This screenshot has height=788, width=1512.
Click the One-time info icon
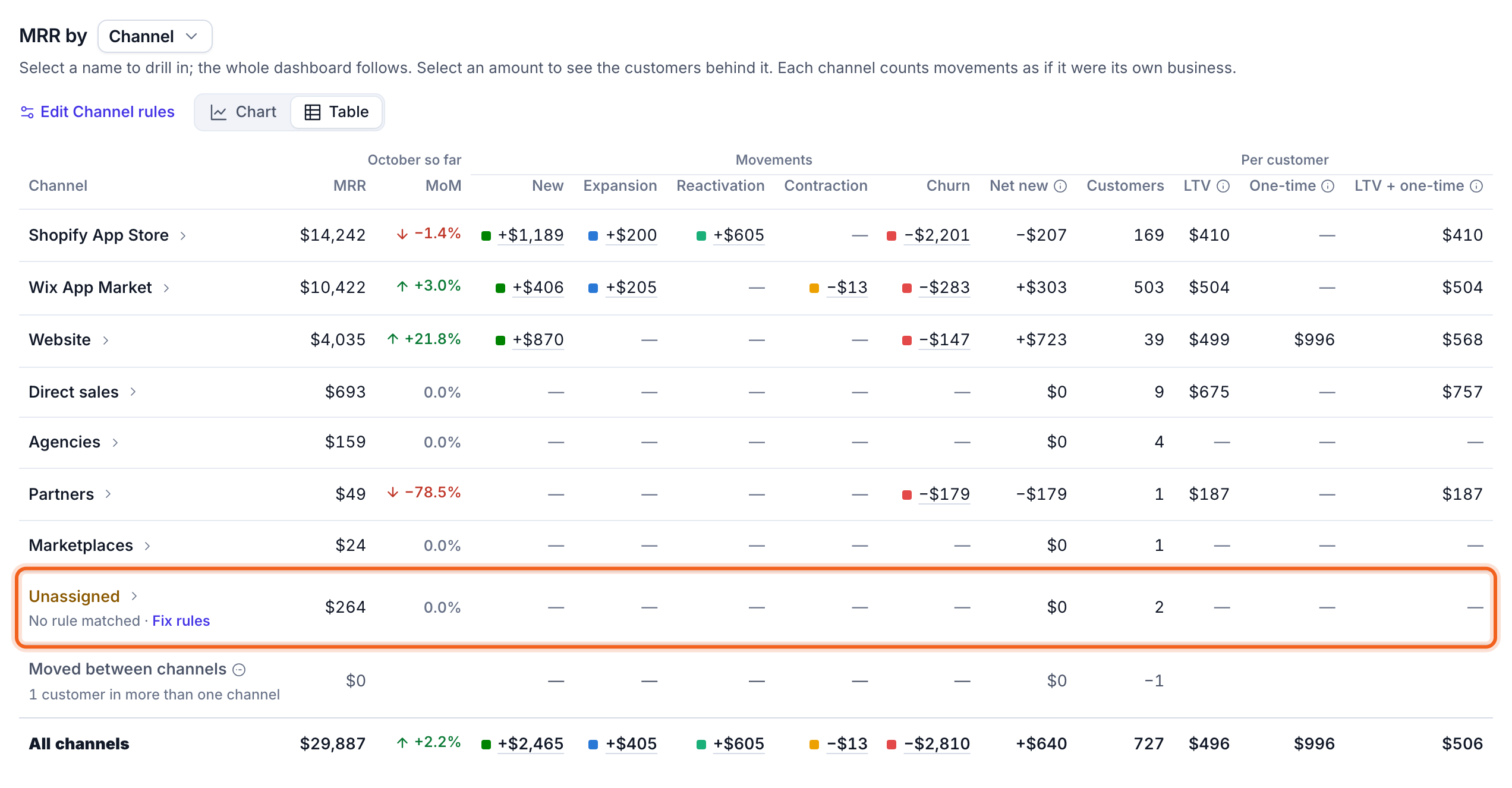[1328, 186]
